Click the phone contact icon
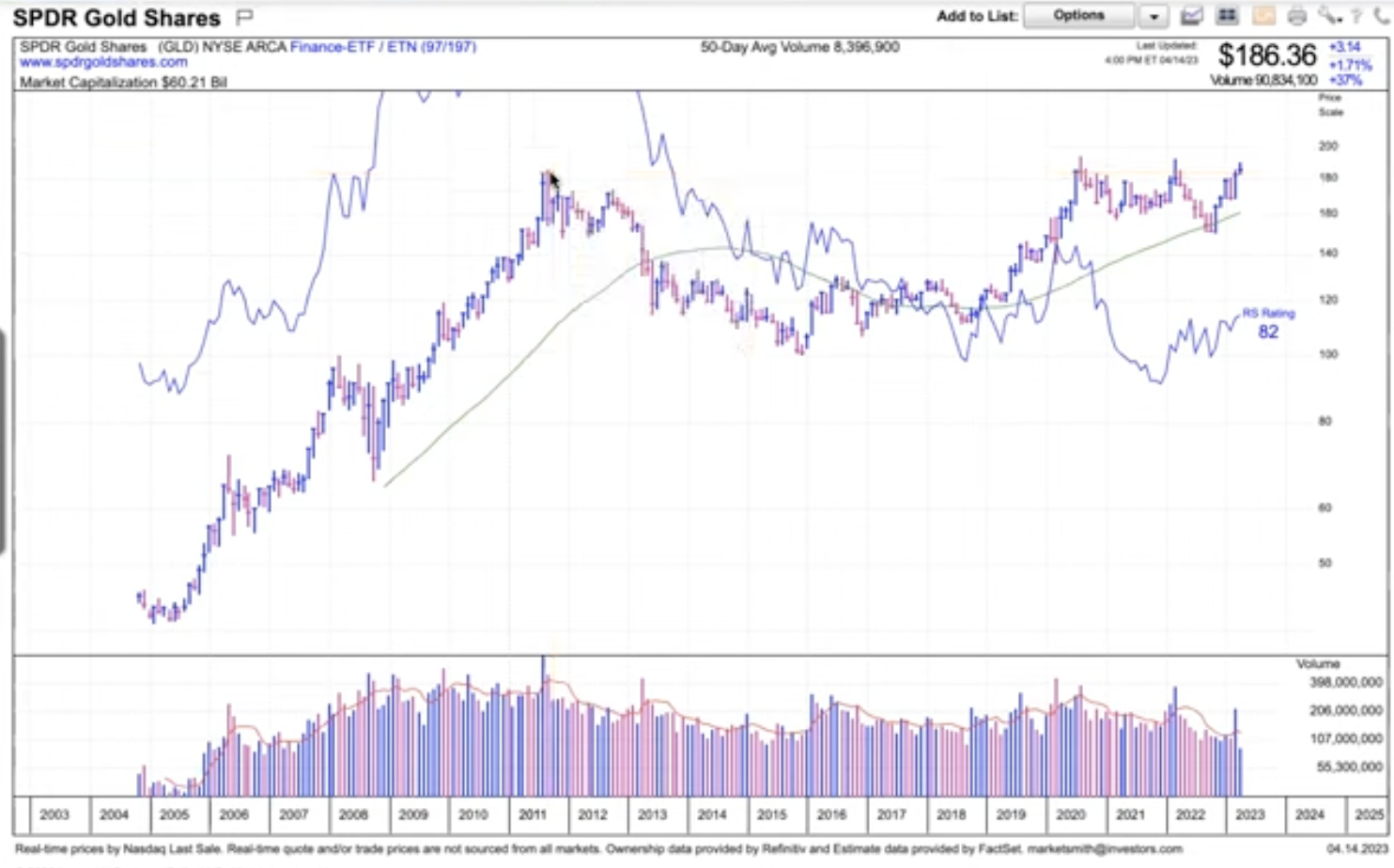Screen dimensions: 1394x868 pyautogui.click(x=1381, y=16)
